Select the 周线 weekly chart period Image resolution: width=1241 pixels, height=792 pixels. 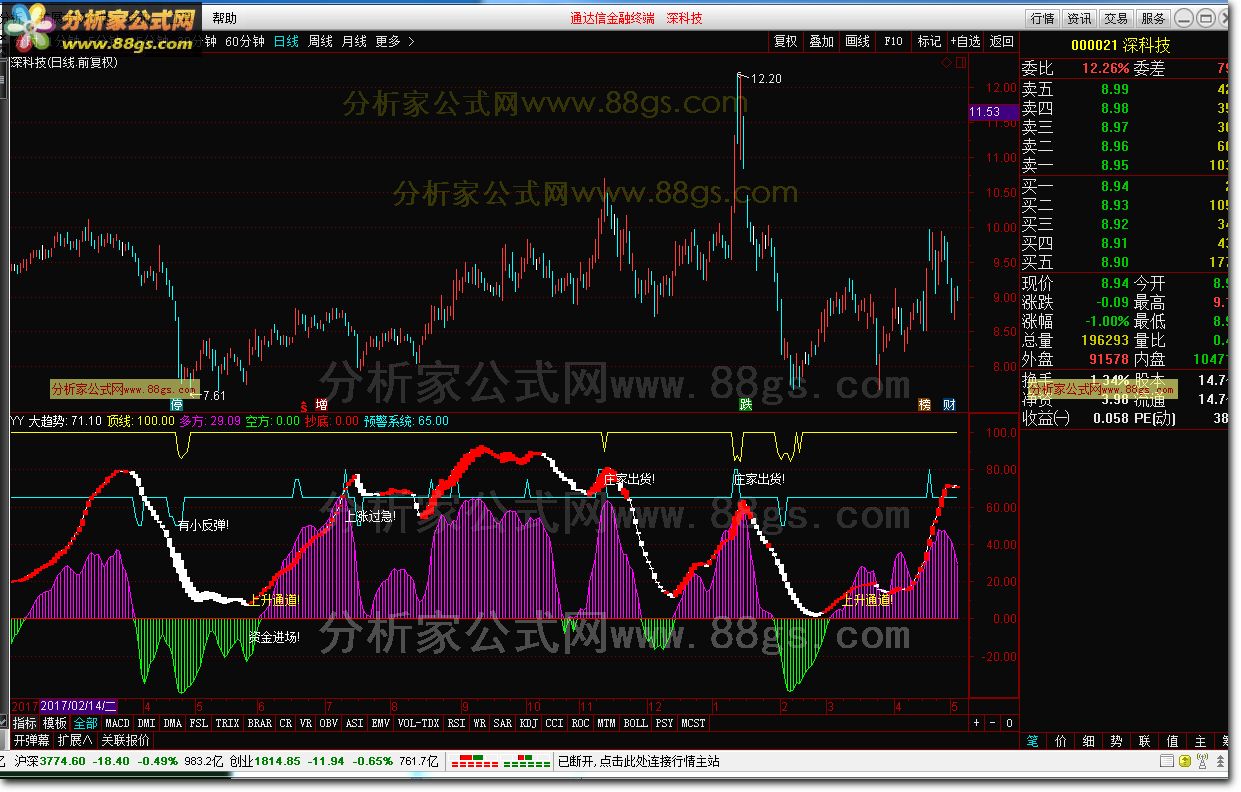[x=320, y=41]
